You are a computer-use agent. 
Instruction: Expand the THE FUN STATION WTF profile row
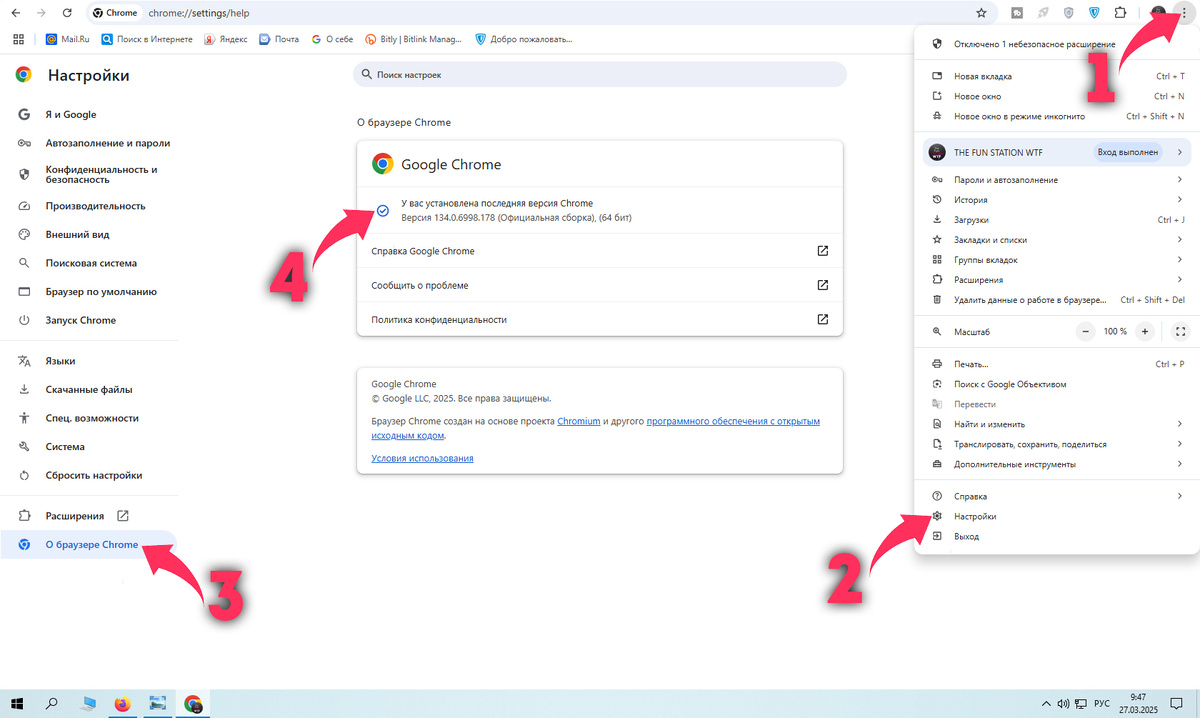1057,152
